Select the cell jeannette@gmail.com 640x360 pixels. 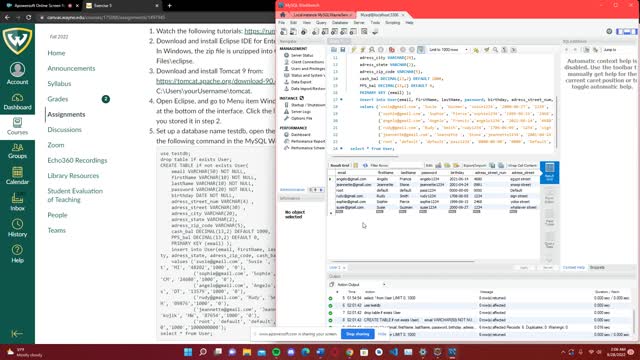click(x=354, y=184)
